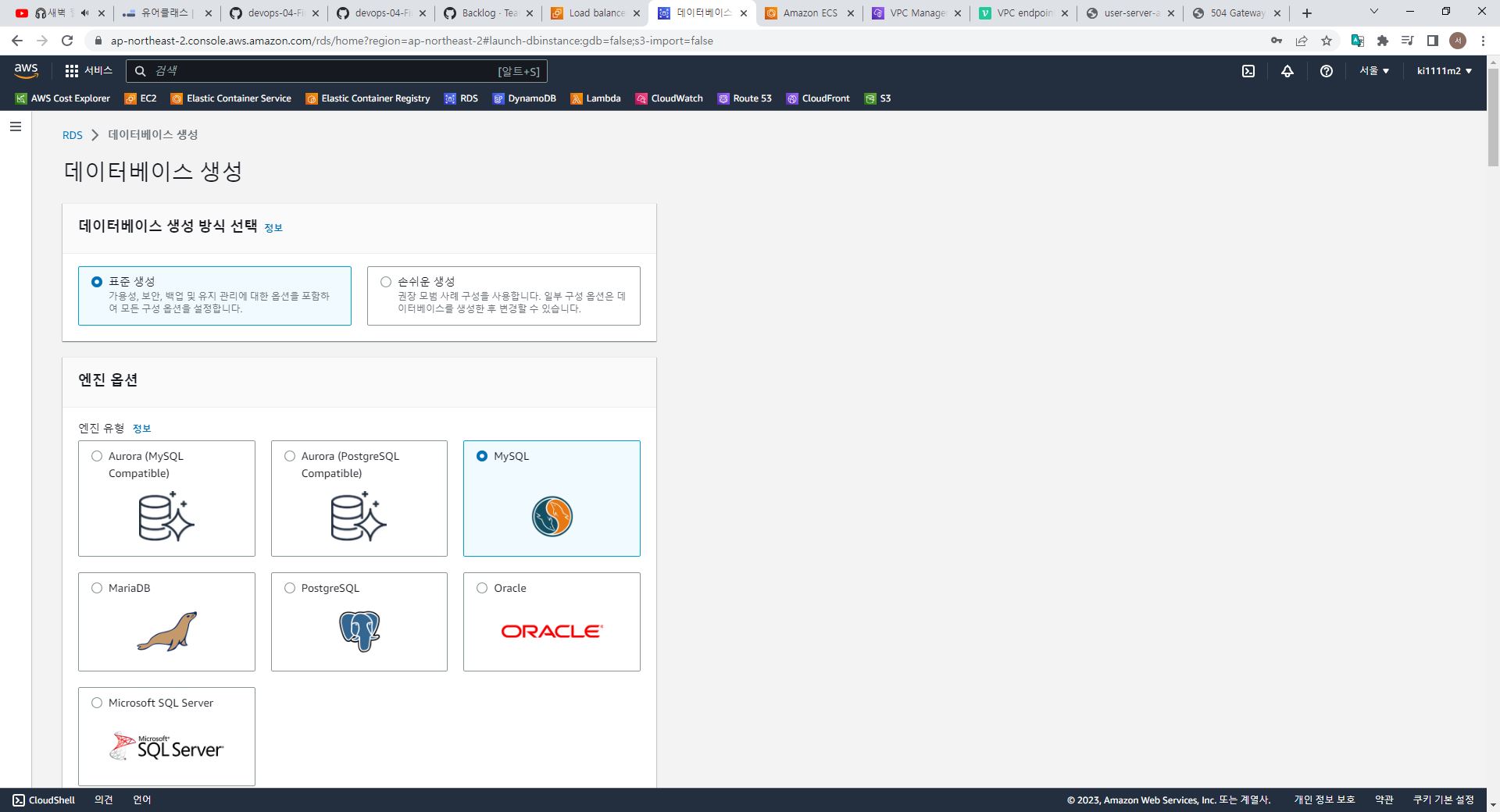Screen dimensions: 1500x812
Task: Open S3 service shortcut
Action: click(878, 98)
